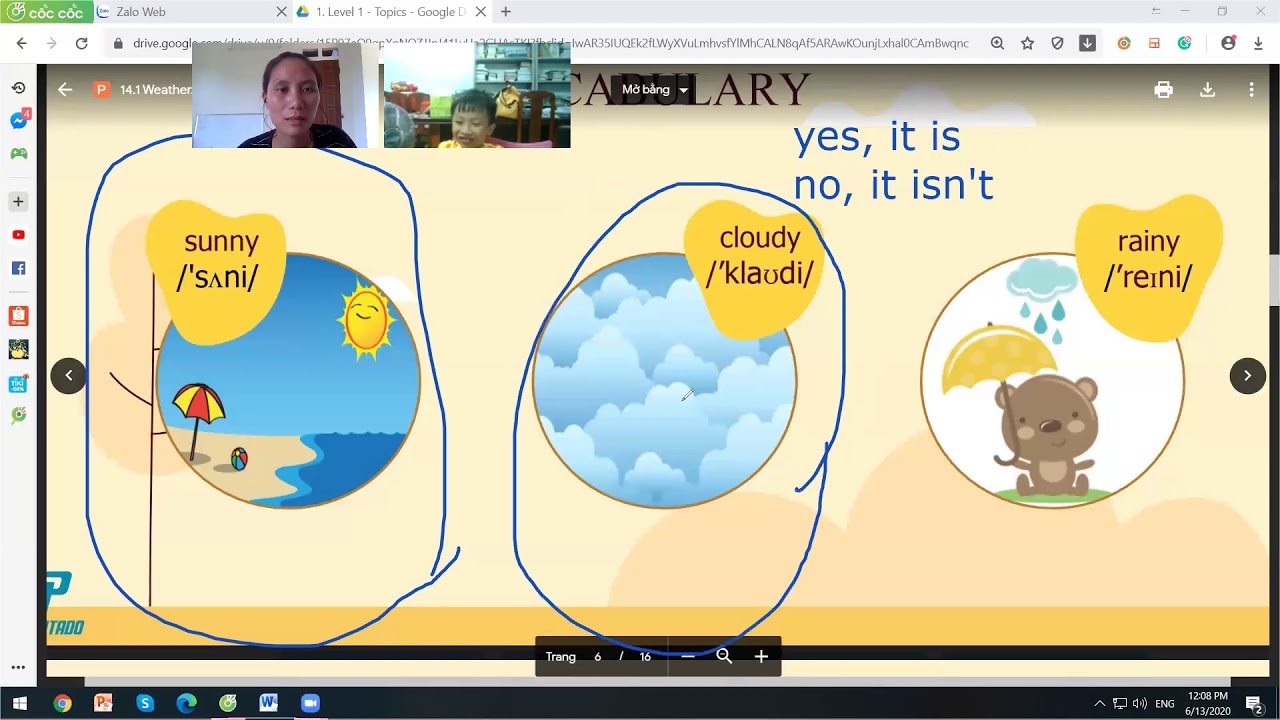Open the Cốc Cốc browser main menu logo
Screen dimensions: 1280x720
(x=46, y=12)
